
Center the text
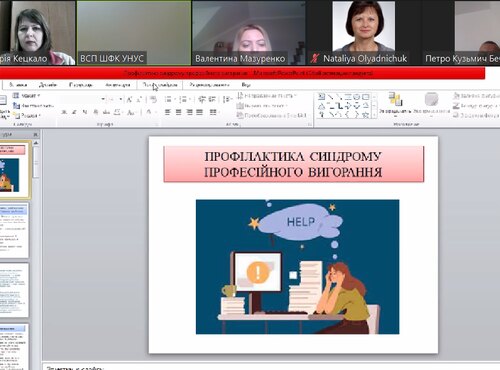pyautogui.click(x=179, y=112)
